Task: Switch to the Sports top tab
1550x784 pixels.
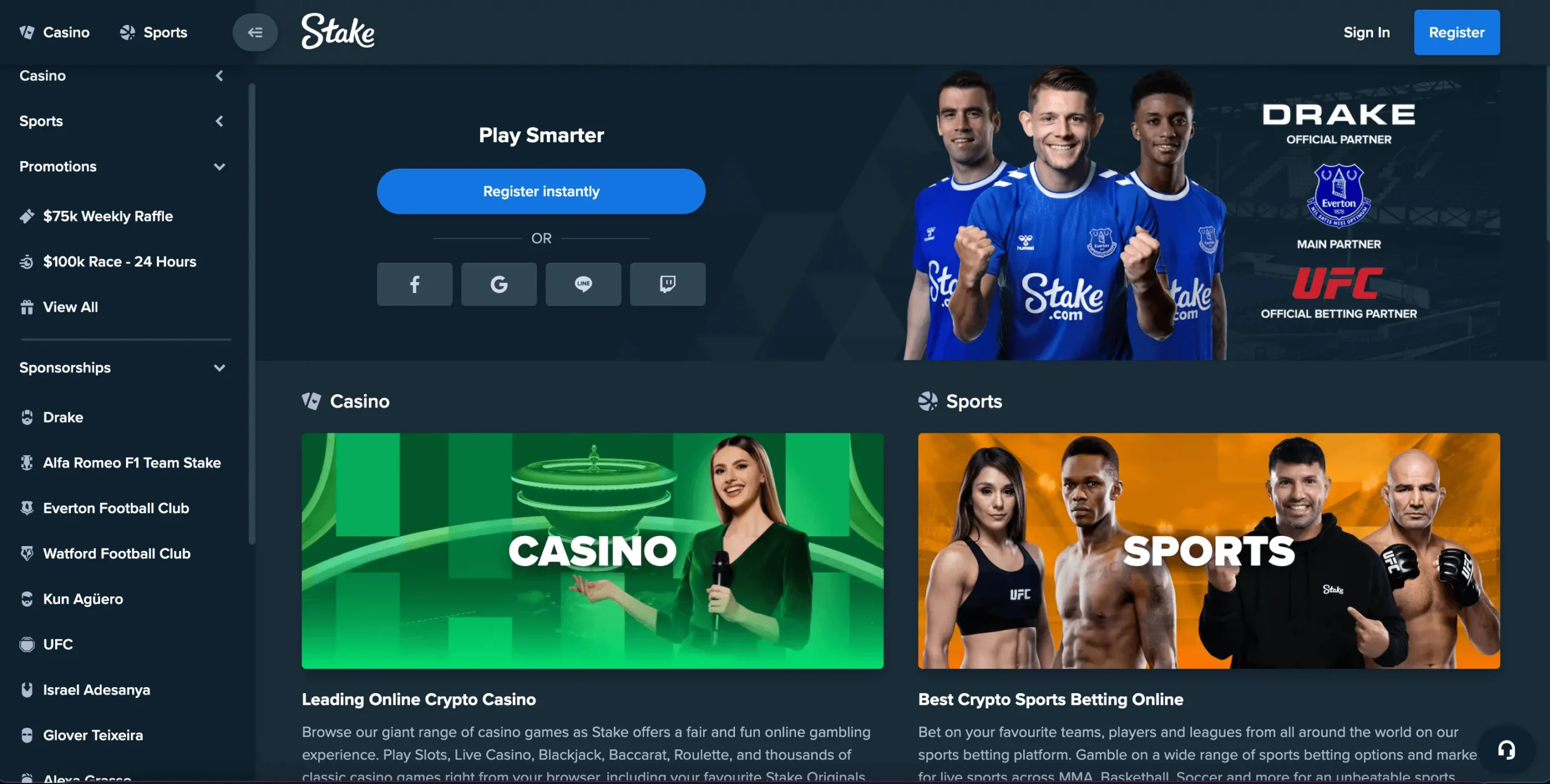Action: tap(154, 32)
